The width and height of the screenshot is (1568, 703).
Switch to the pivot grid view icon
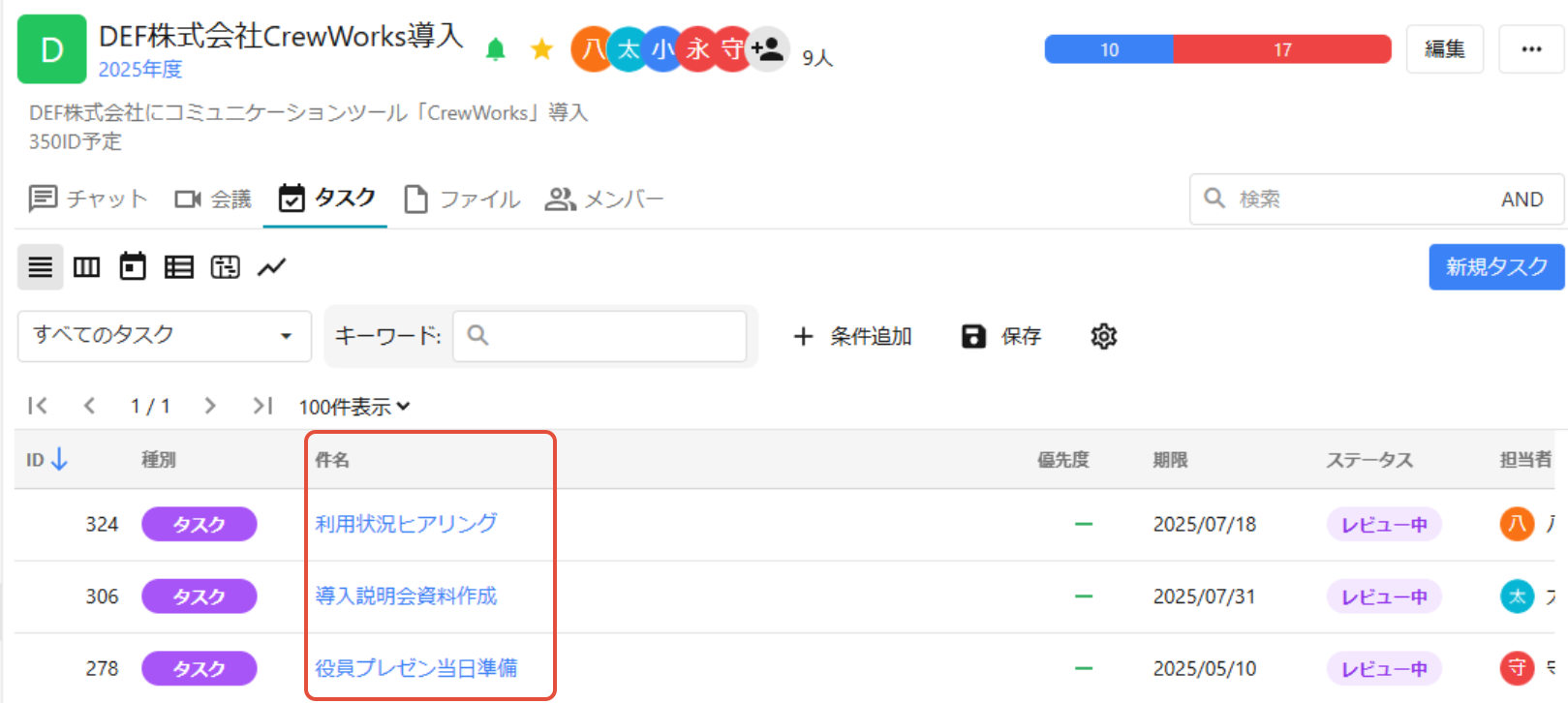(226, 267)
